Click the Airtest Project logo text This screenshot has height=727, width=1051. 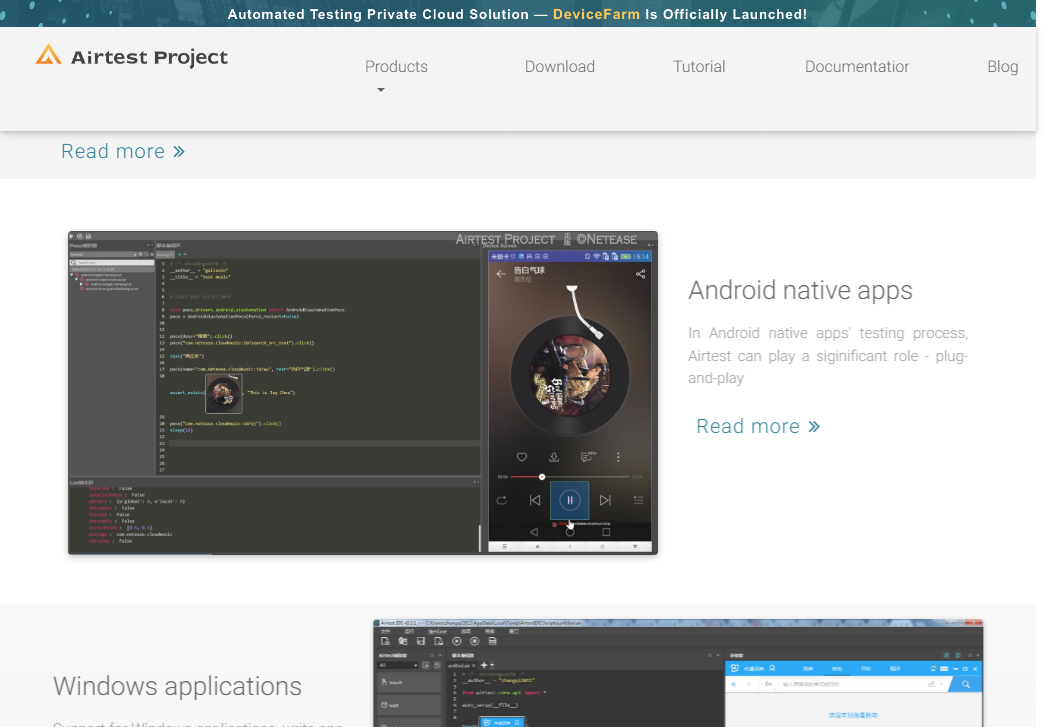point(149,58)
